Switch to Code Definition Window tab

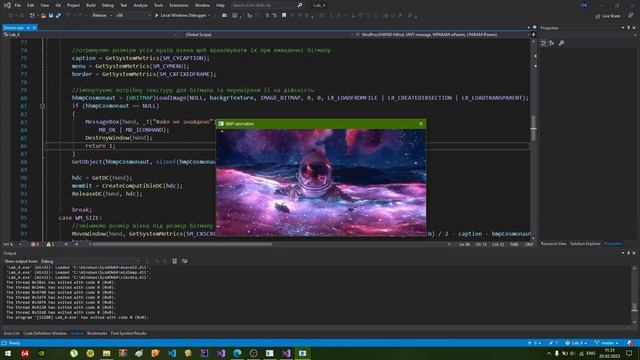(45, 333)
